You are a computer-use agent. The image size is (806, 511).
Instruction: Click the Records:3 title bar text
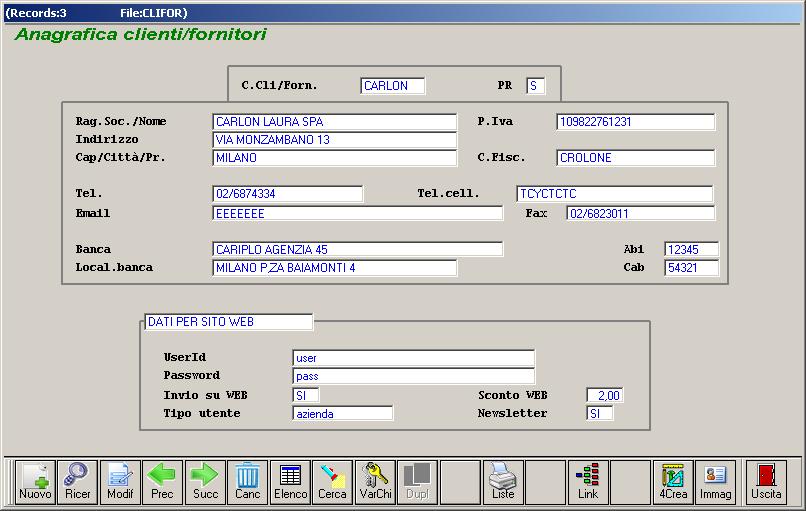point(36,13)
